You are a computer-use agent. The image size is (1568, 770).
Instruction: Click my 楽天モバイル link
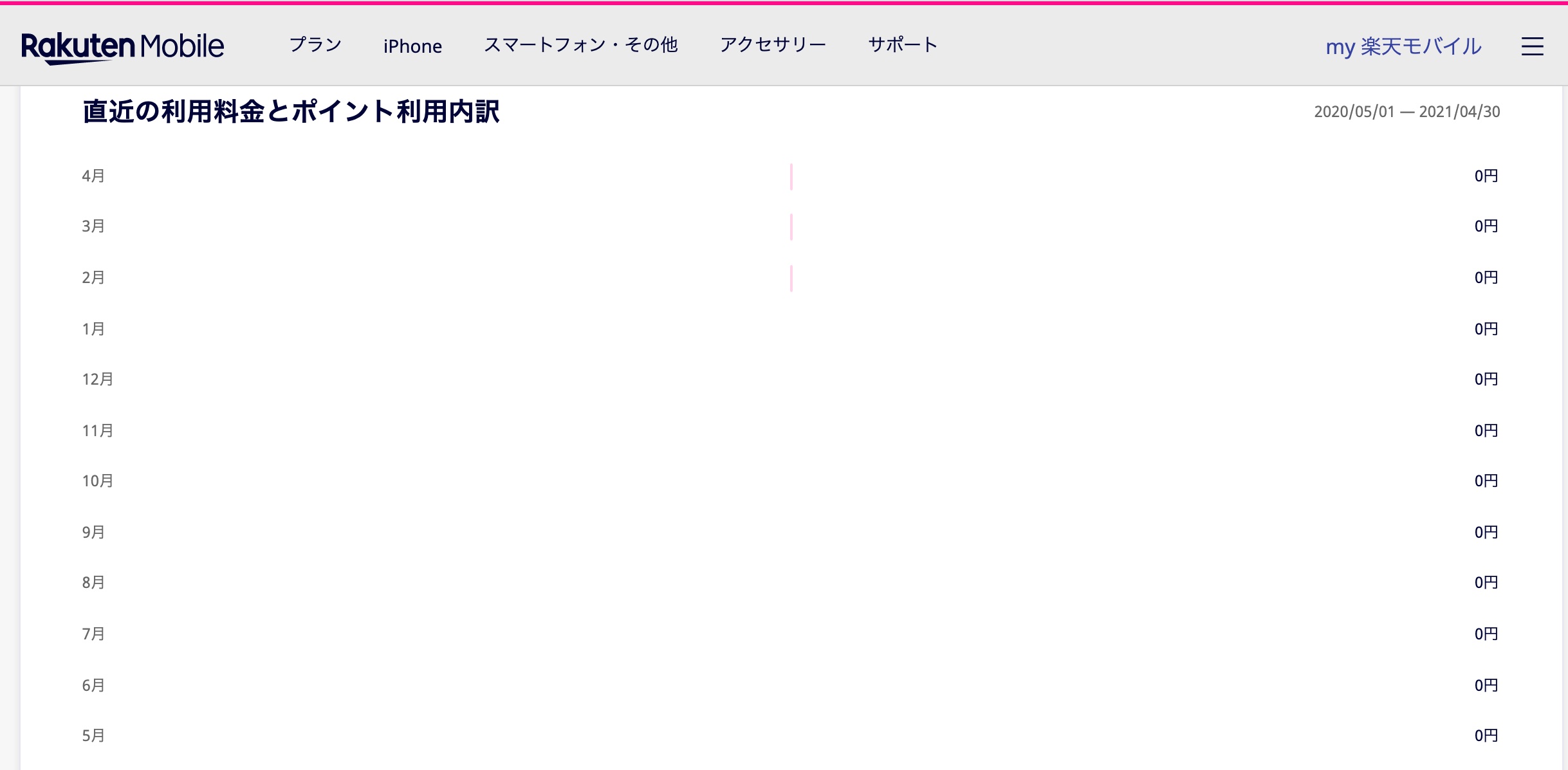(x=1403, y=46)
